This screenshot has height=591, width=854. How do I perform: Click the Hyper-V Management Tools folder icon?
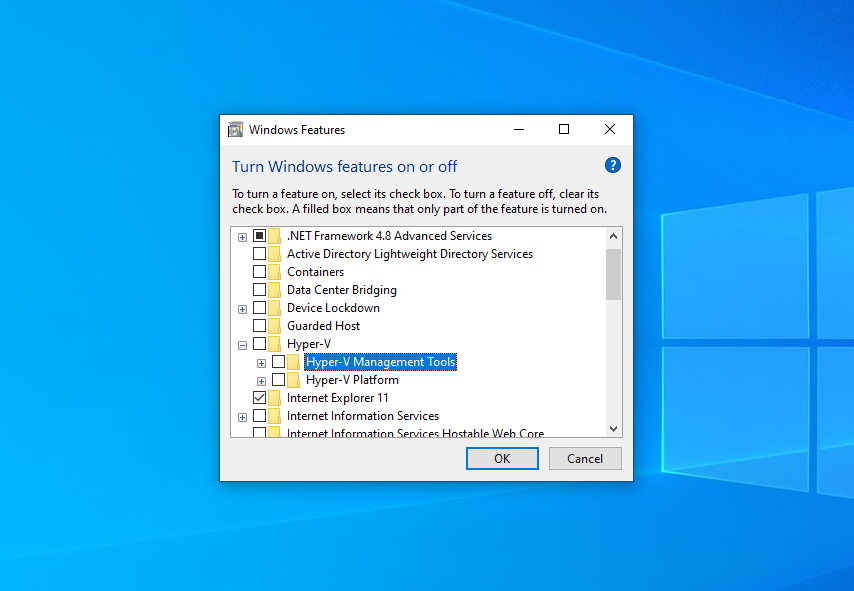(x=294, y=362)
